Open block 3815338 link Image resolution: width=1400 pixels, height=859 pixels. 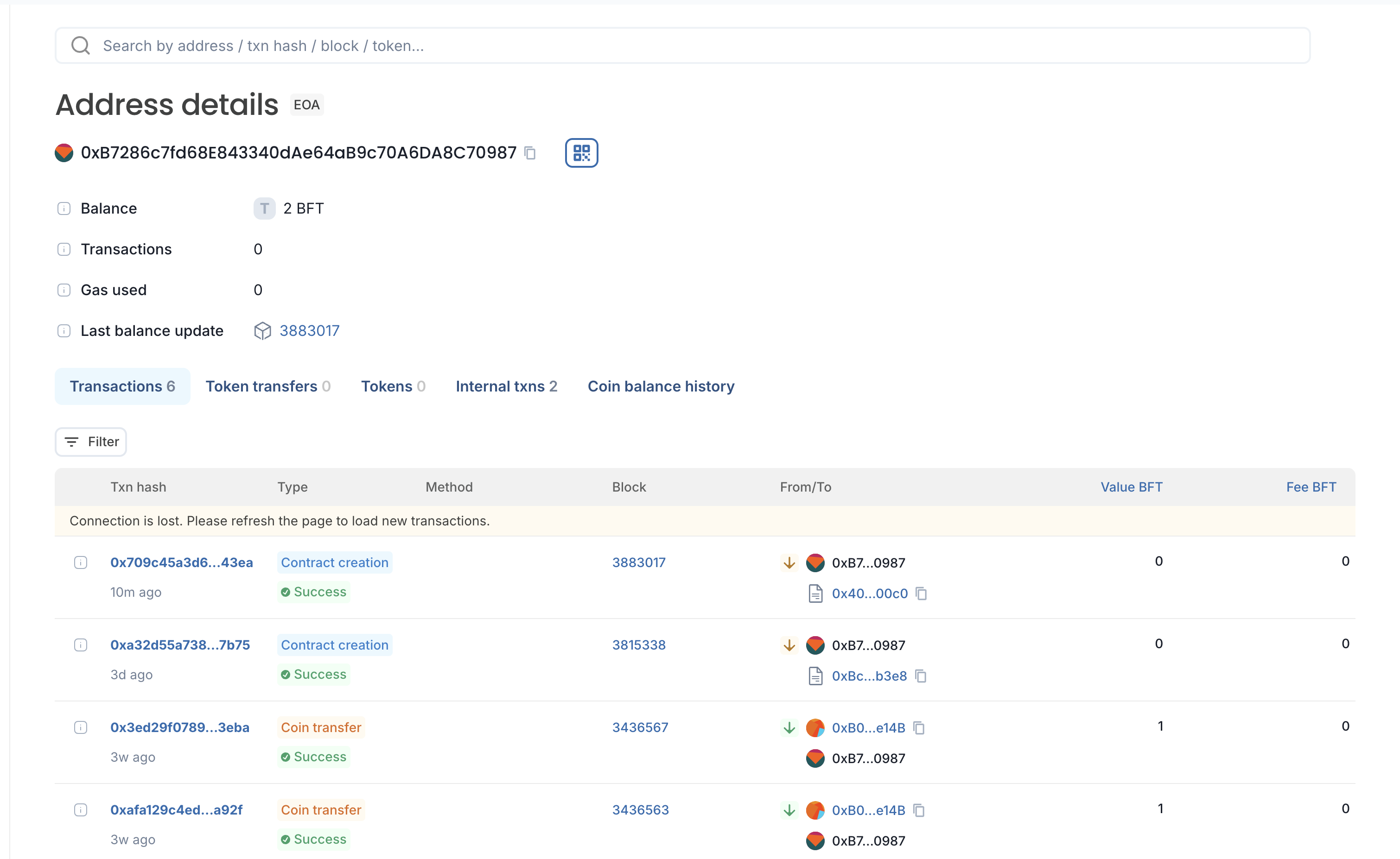(x=639, y=645)
